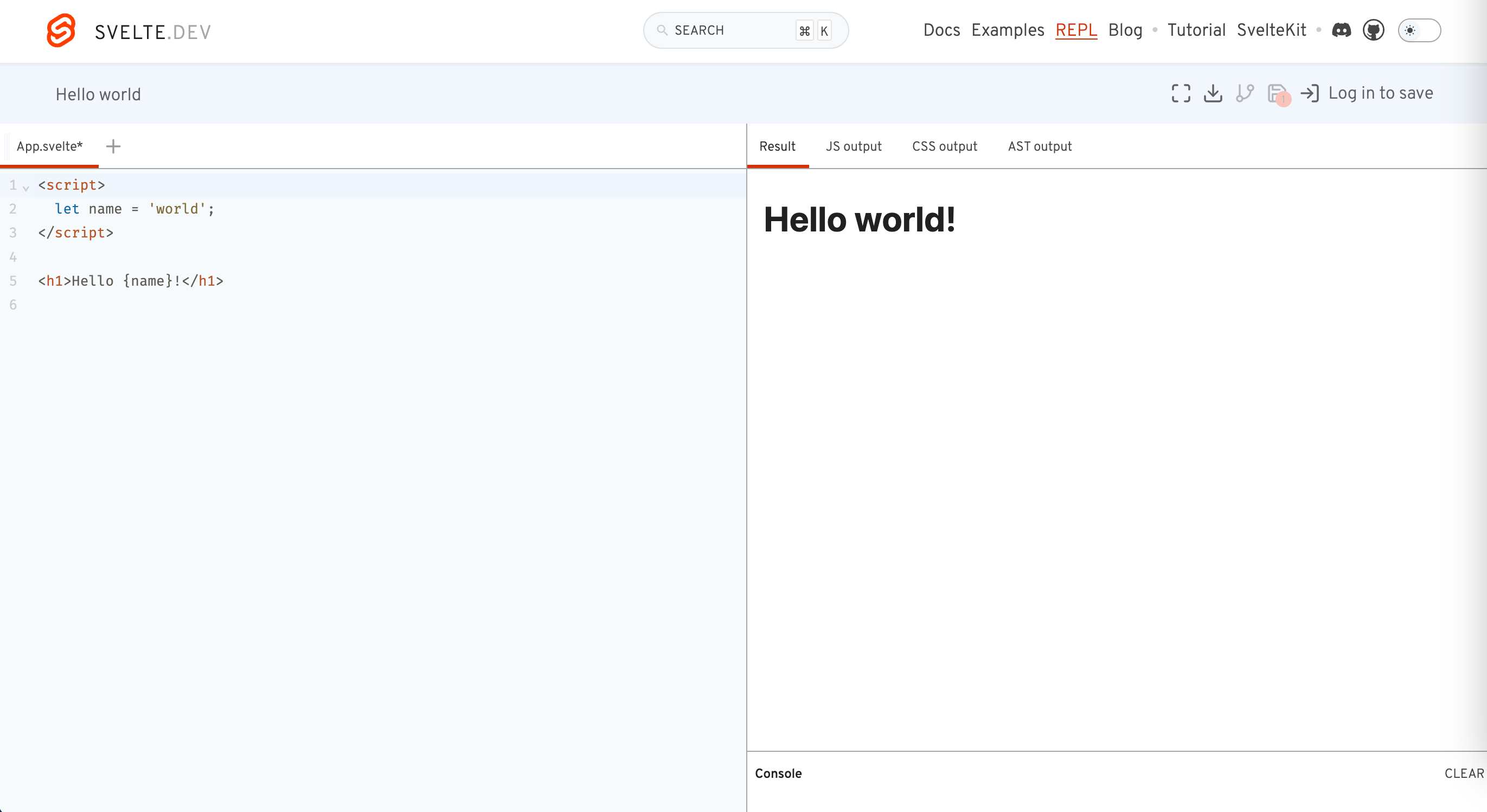The height and width of the screenshot is (812, 1487).
Task: Select the App.svelte file tab
Action: [50, 146]
